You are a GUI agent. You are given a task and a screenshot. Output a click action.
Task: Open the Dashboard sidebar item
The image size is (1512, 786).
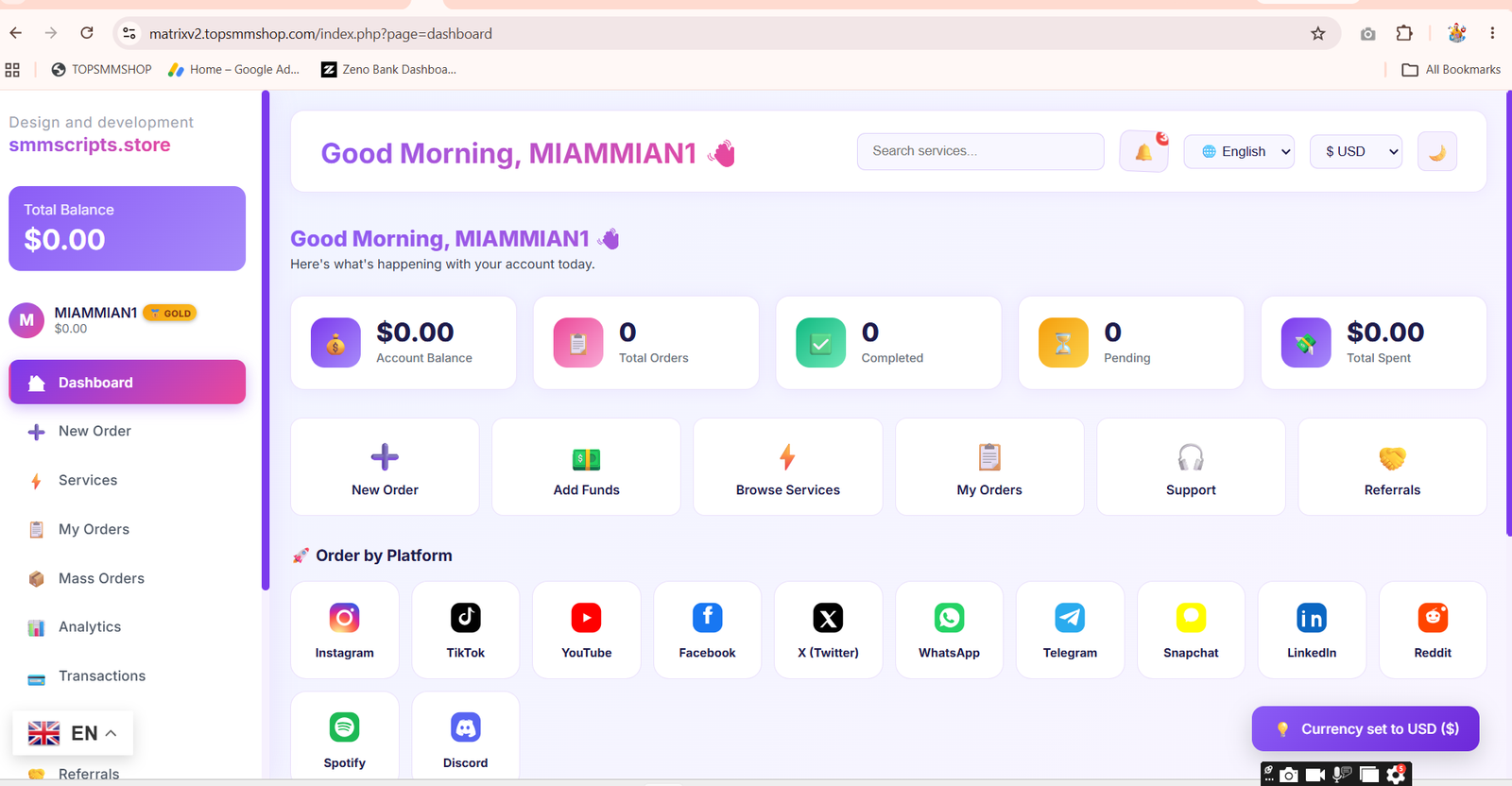click(128, 383)
